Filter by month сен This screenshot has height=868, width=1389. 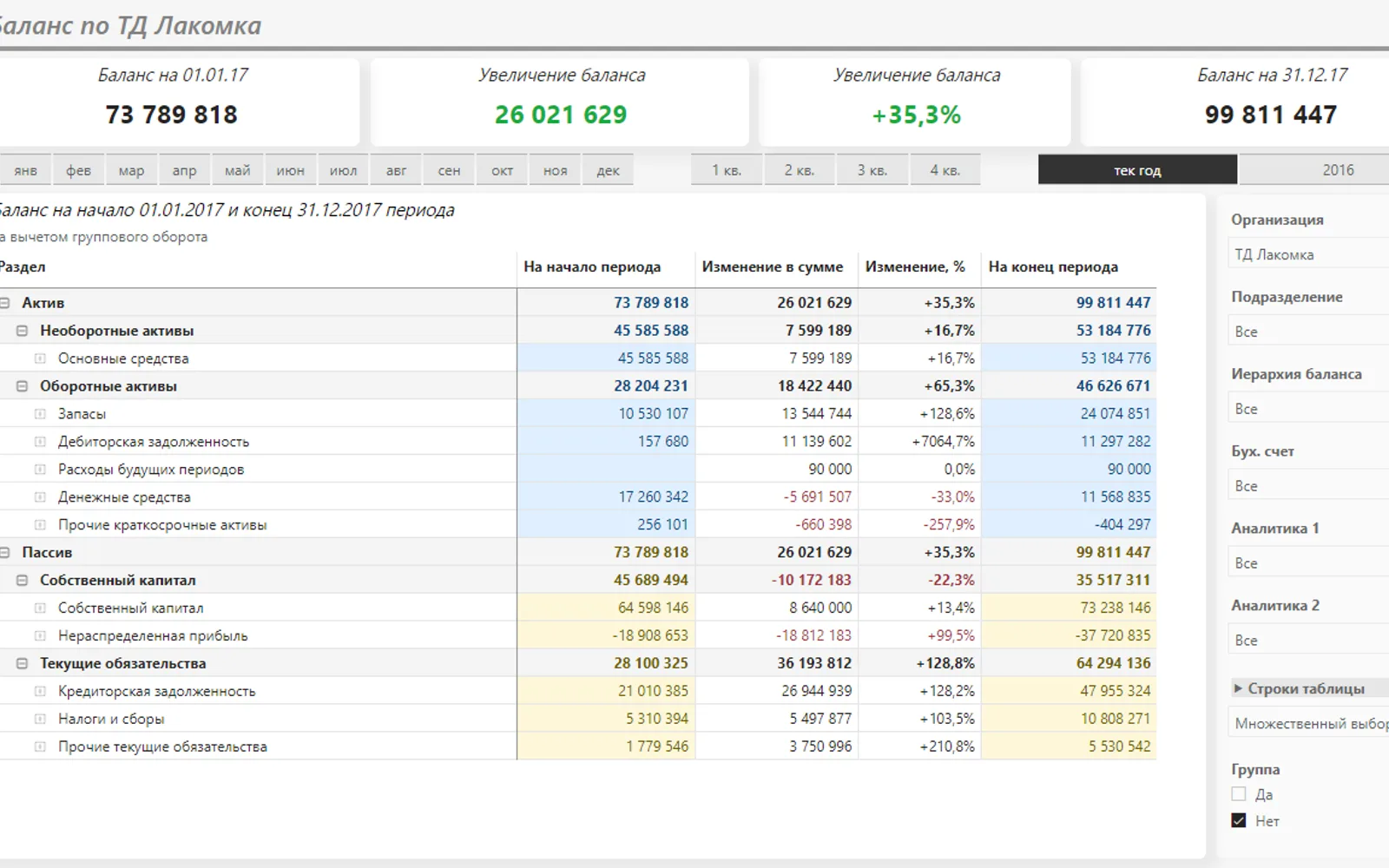pyautogui.click(x=449, y=170)
